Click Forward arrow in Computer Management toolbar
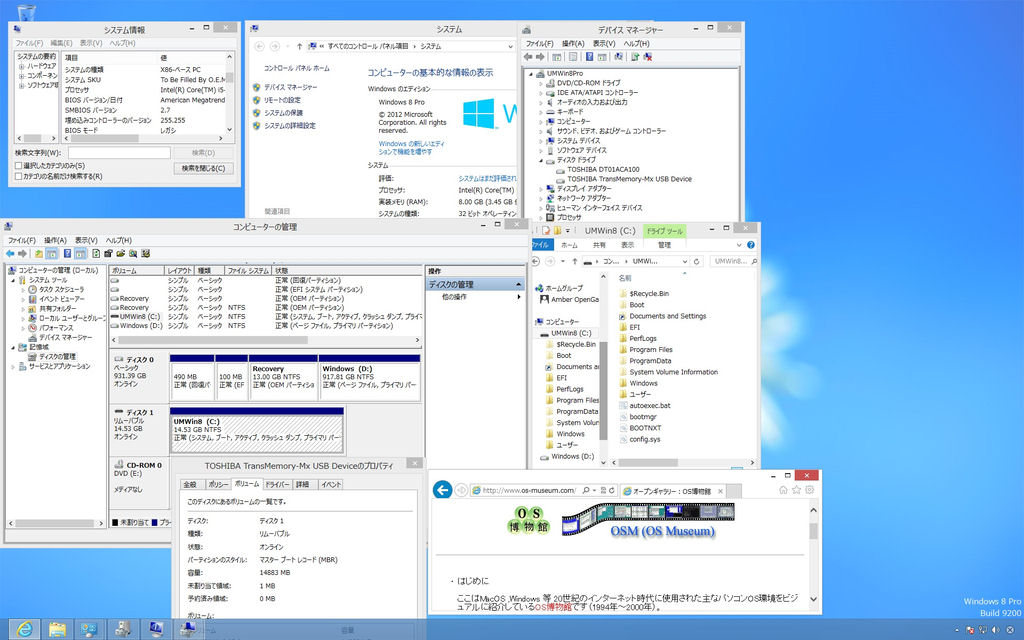The image size is (1024, 640). pyautogui.click(x=22, y=253)
